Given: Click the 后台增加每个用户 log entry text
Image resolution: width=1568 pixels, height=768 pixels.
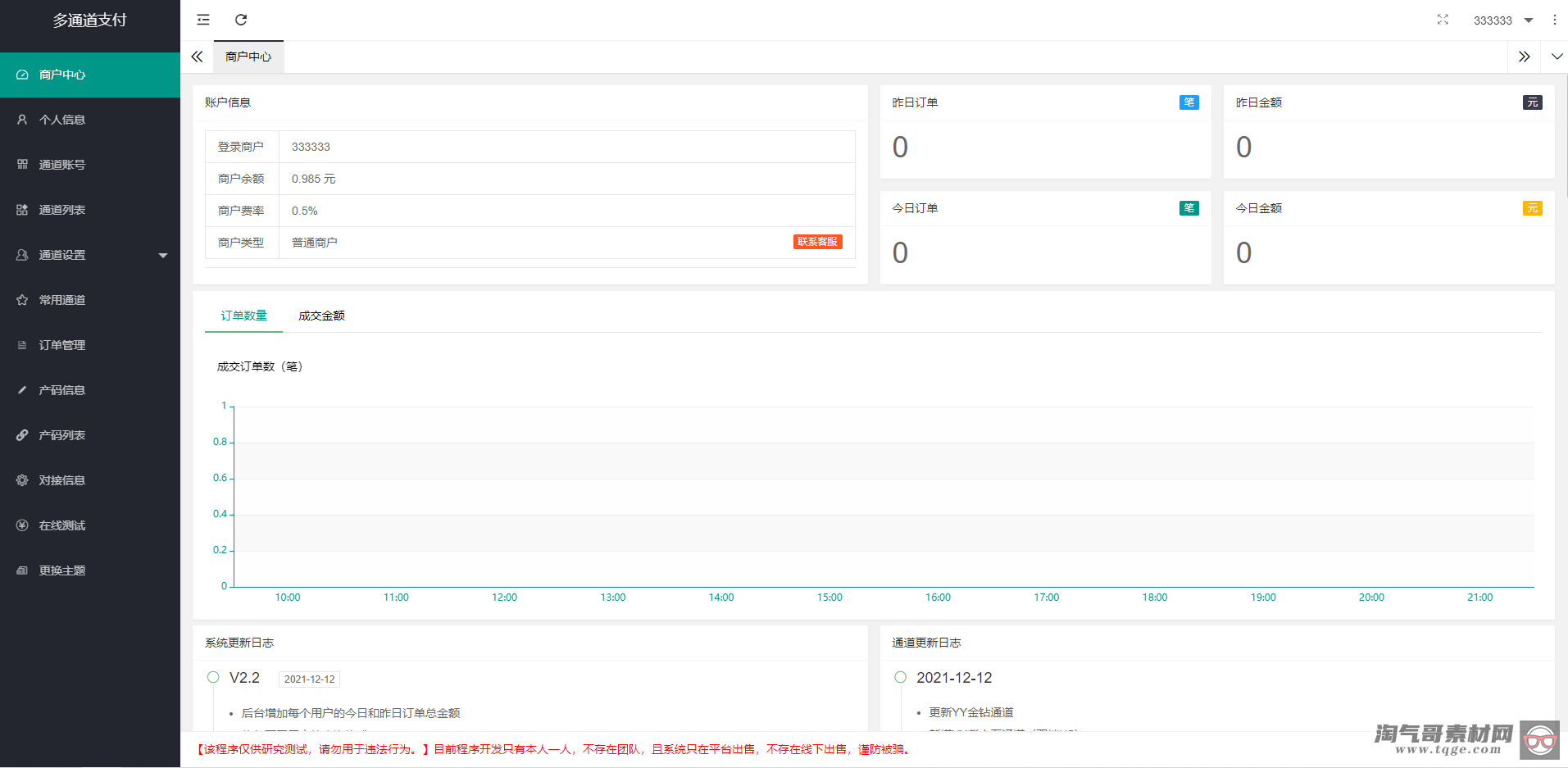Looking at the screenshot, I should [351, 713].
